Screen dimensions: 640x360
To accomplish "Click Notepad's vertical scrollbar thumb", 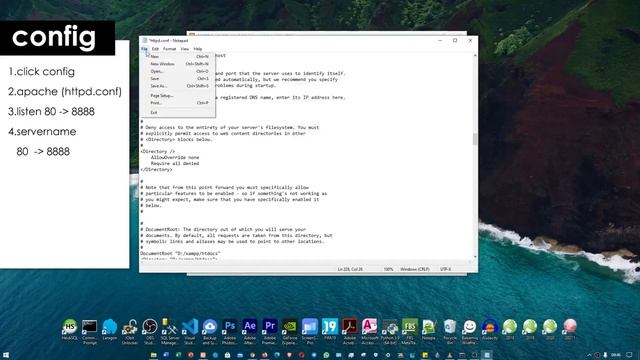I will pyautogui.click(x=475, y=139).
